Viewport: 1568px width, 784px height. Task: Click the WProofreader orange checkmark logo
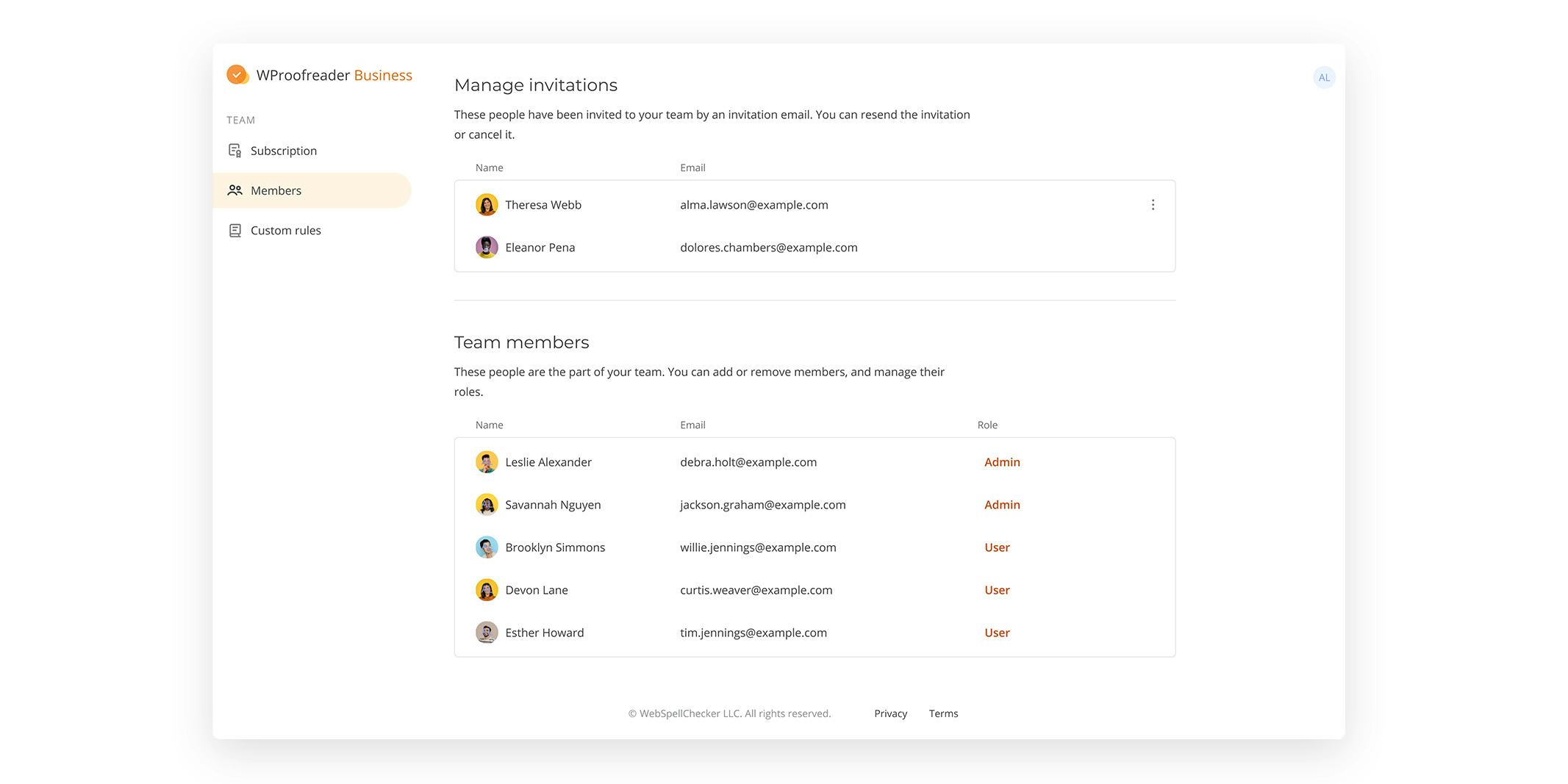pos(237,75)
